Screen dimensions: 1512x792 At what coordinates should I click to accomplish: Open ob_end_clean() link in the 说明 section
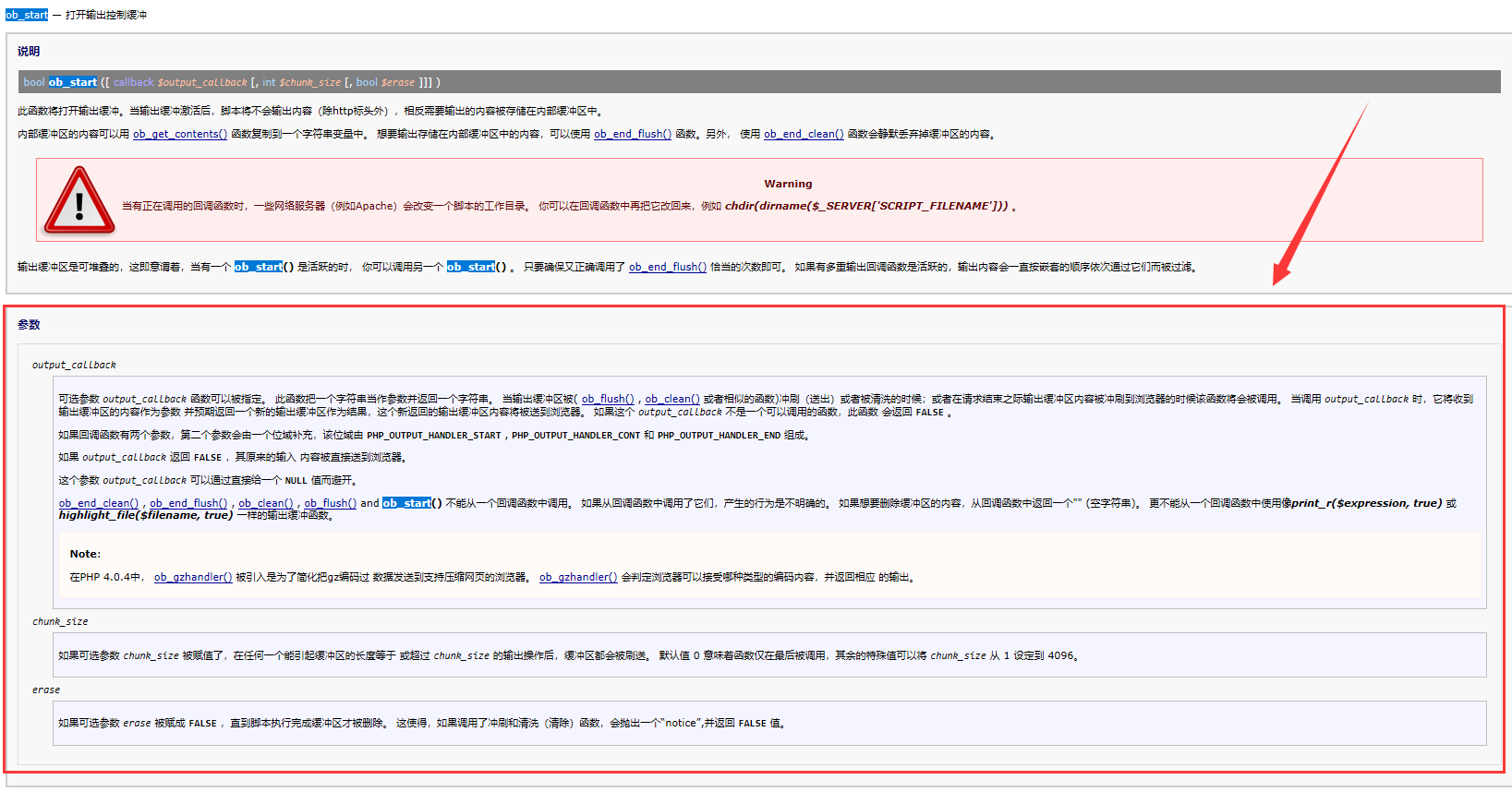coord(803,134)
